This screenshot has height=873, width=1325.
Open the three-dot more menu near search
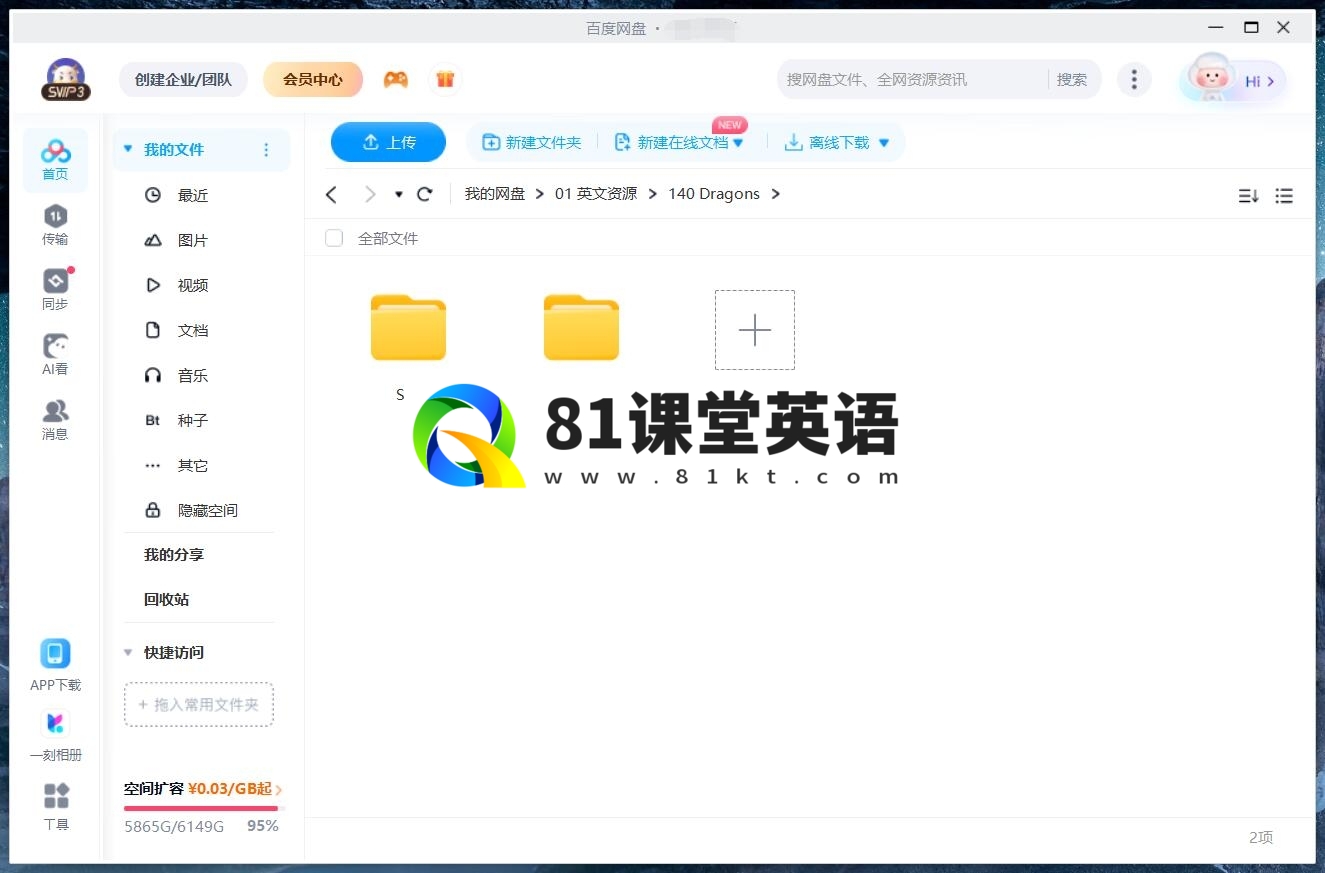pos(1133,80)
